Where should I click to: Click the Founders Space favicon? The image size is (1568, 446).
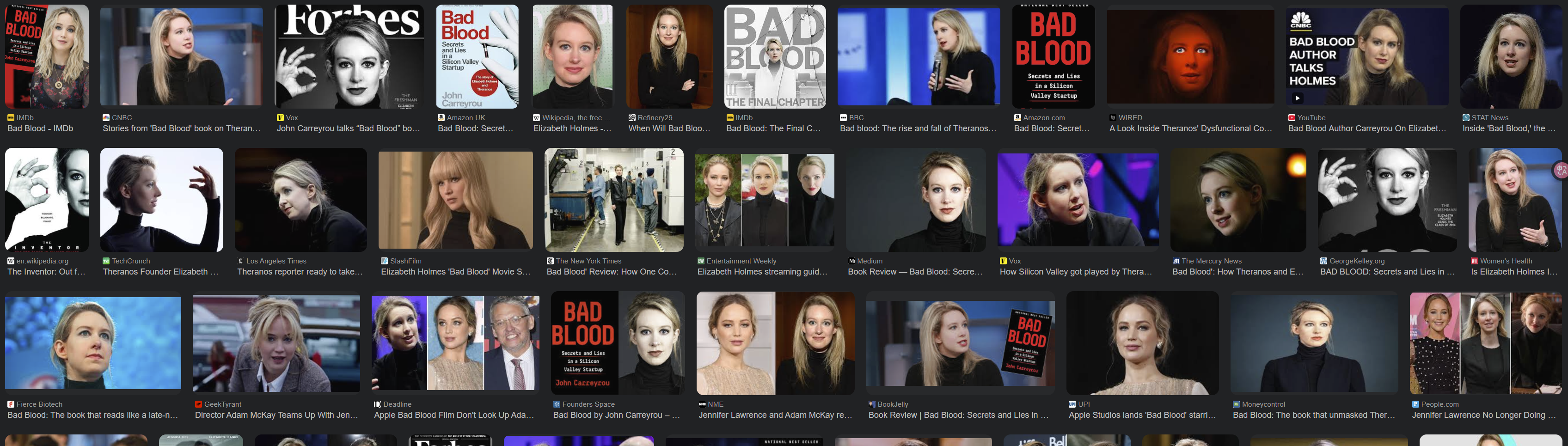tap(557, 404)
